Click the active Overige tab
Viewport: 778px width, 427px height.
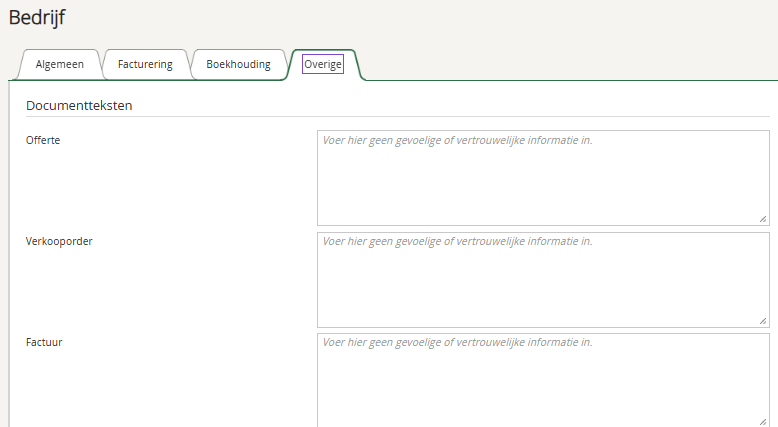(323, 64)
